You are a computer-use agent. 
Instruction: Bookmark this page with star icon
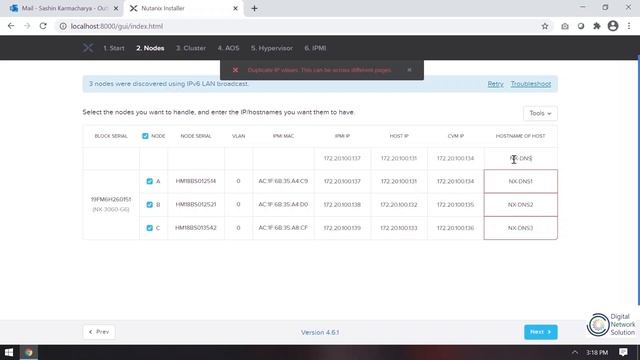point(545,26)
